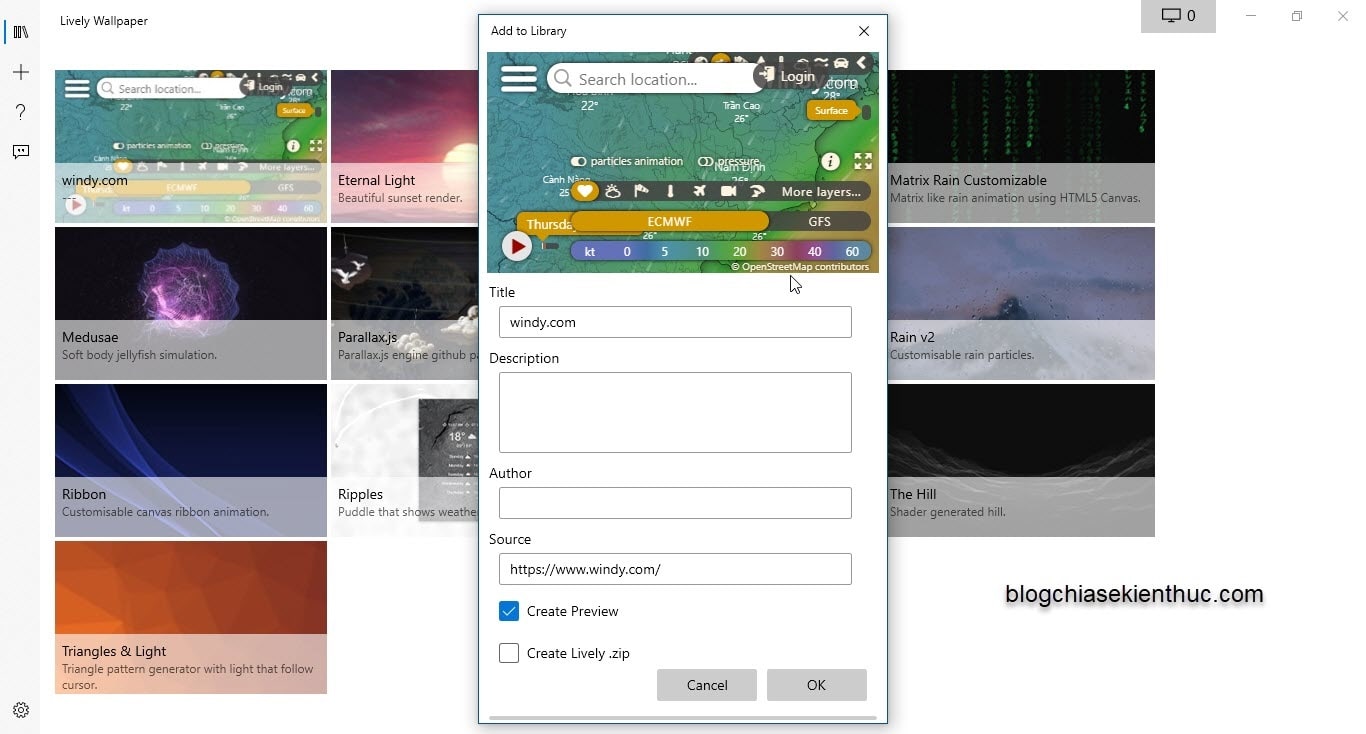Click the kt wind speed color scale in dialog preview

720,251
